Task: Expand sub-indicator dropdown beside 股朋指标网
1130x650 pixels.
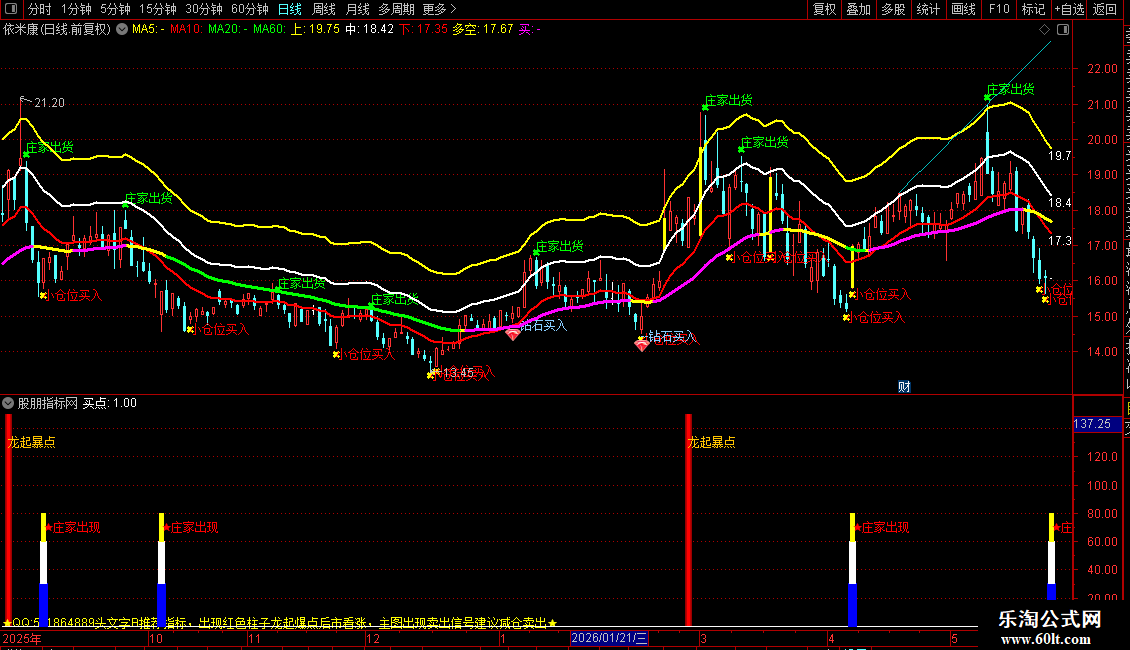Action: coord(8,404)
